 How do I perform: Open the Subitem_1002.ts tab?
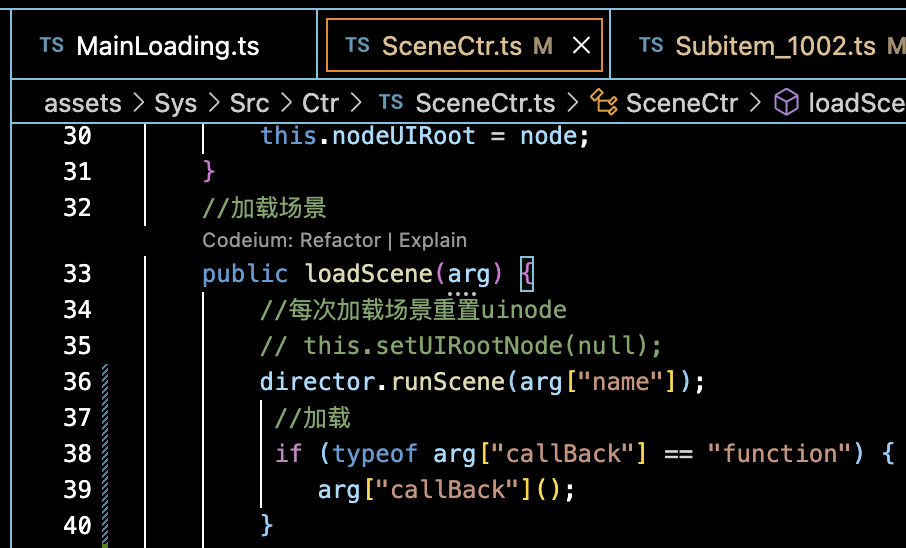(x=775, y=46)
